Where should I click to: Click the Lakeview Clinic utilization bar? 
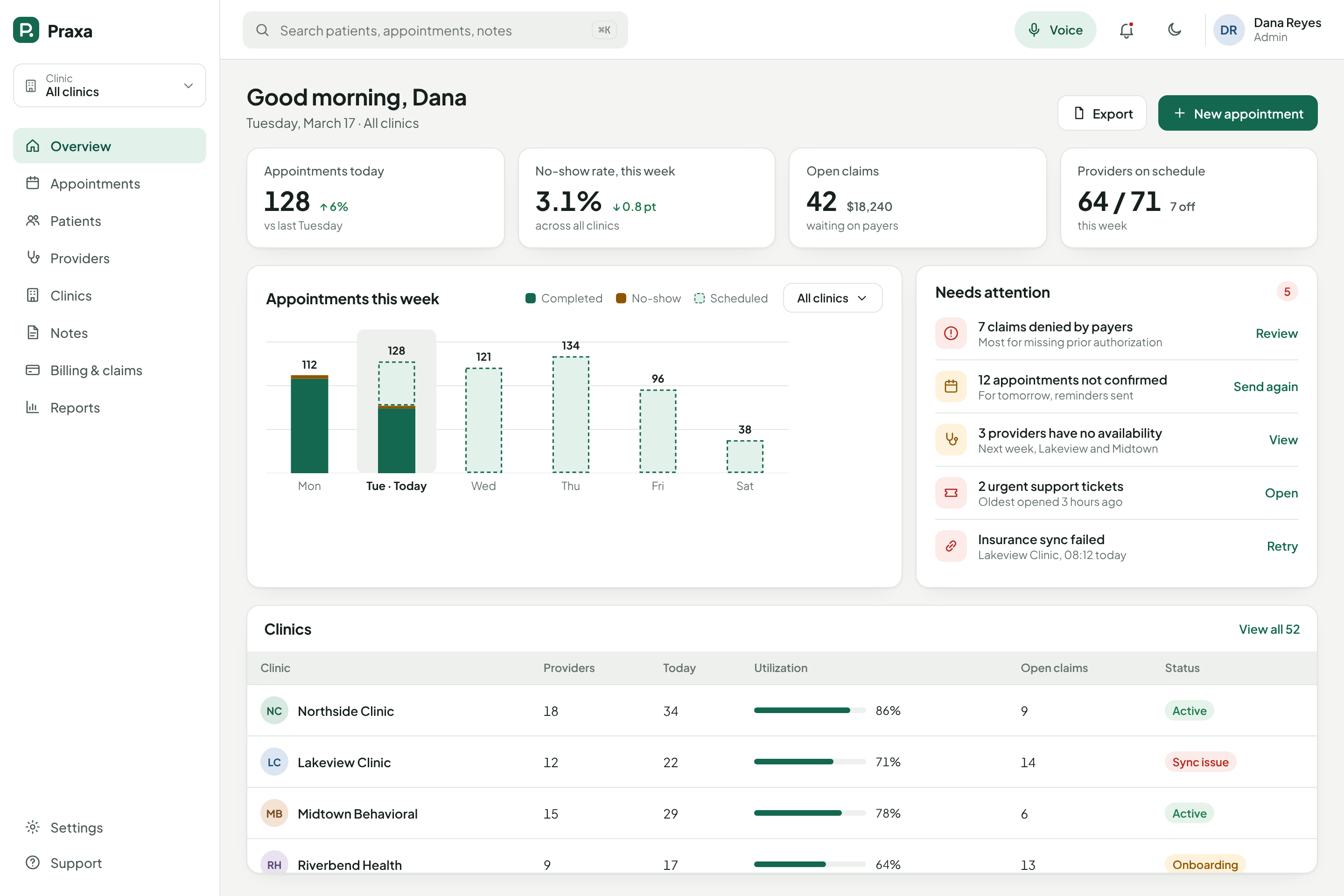810,762
